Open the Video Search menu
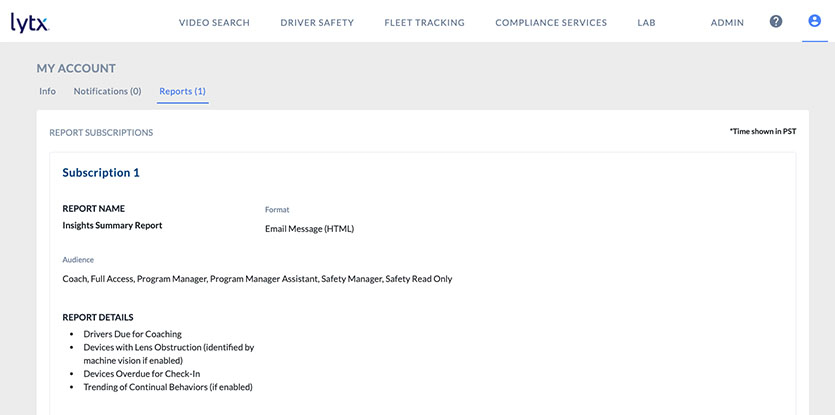The height and width of the screenshot is (415, 835). pos(214,23)
